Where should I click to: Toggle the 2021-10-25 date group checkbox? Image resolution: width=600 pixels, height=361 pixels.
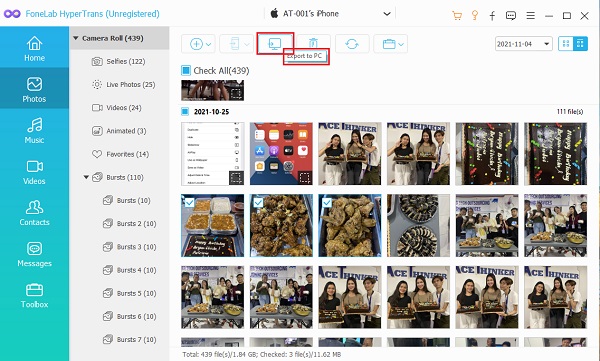[x=185, y=111]
